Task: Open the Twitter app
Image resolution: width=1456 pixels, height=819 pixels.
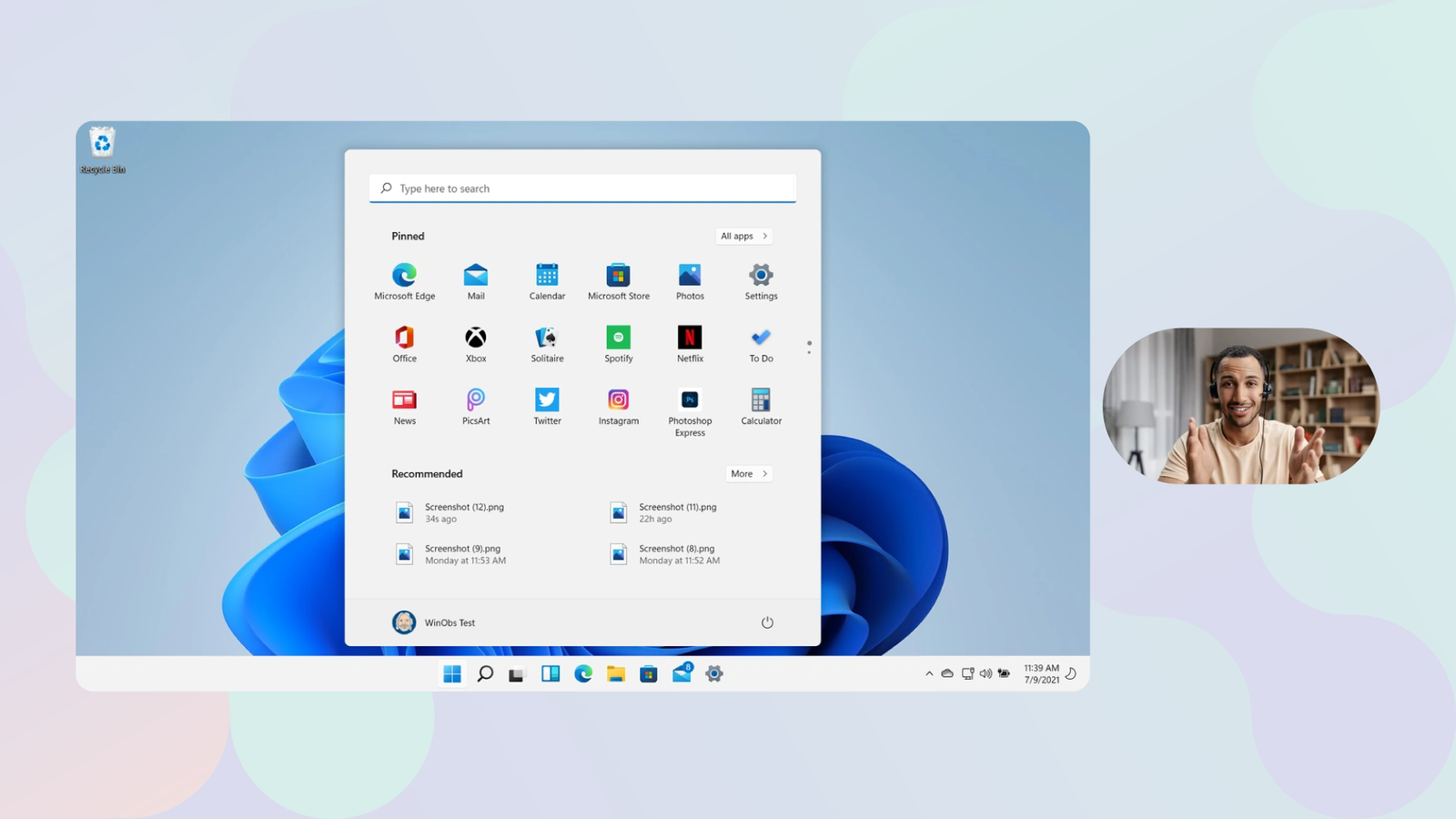Action: 547,407
